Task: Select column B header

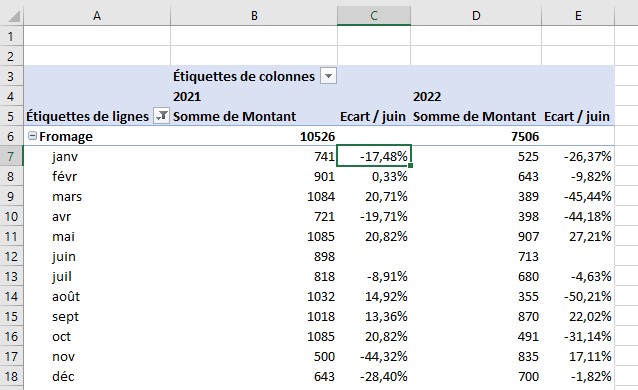Action: [254, 16]
